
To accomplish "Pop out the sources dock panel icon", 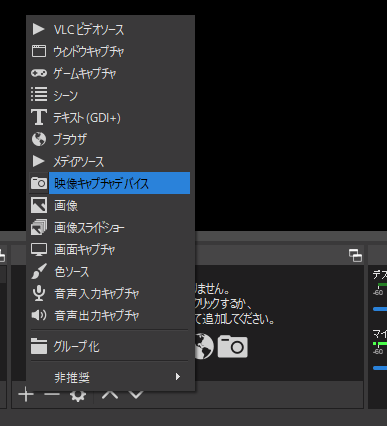I will (355, 255).
